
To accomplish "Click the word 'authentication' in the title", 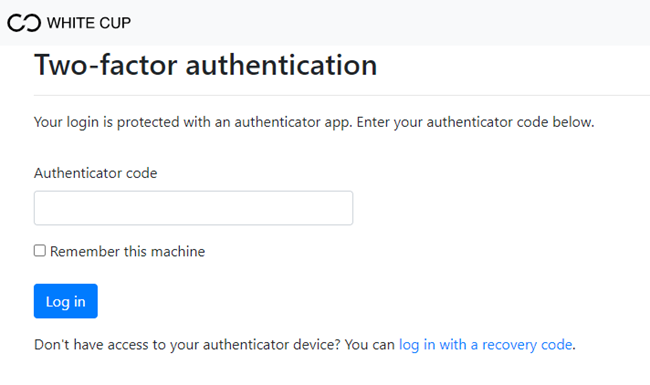I will pos(281,65).
